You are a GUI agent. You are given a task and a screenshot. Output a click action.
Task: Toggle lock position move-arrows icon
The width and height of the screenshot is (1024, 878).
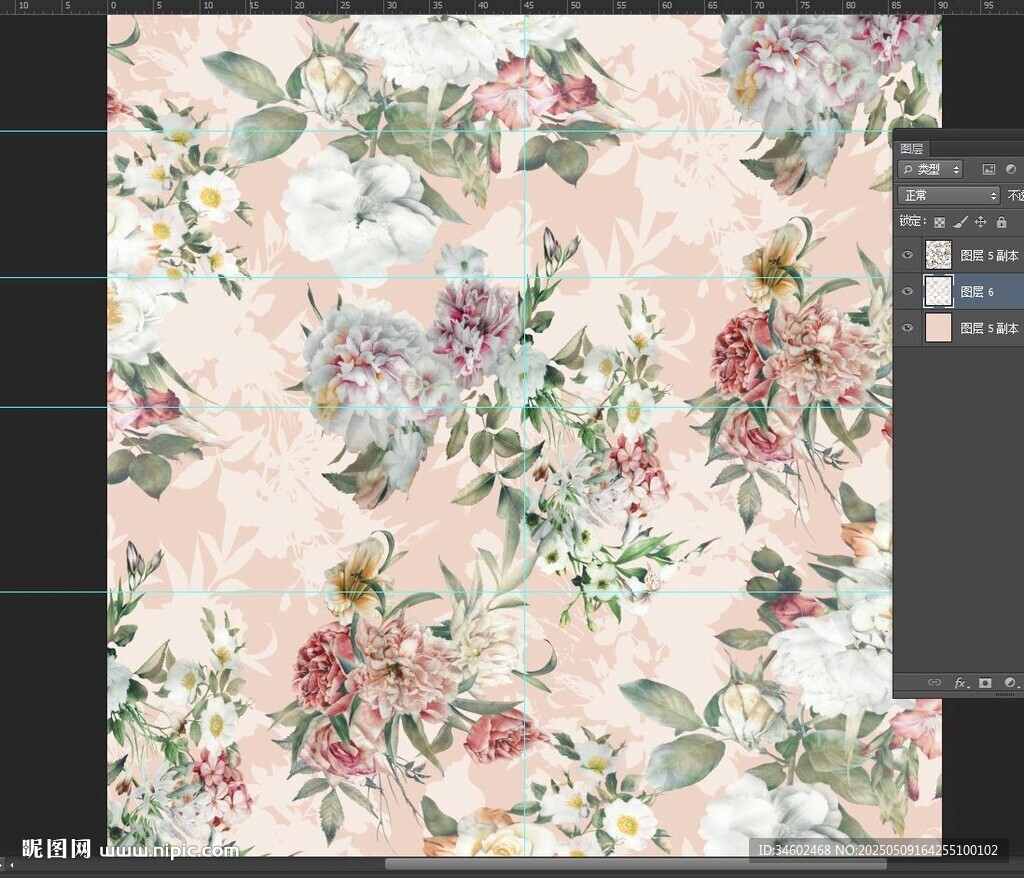(x=980, y=222)
